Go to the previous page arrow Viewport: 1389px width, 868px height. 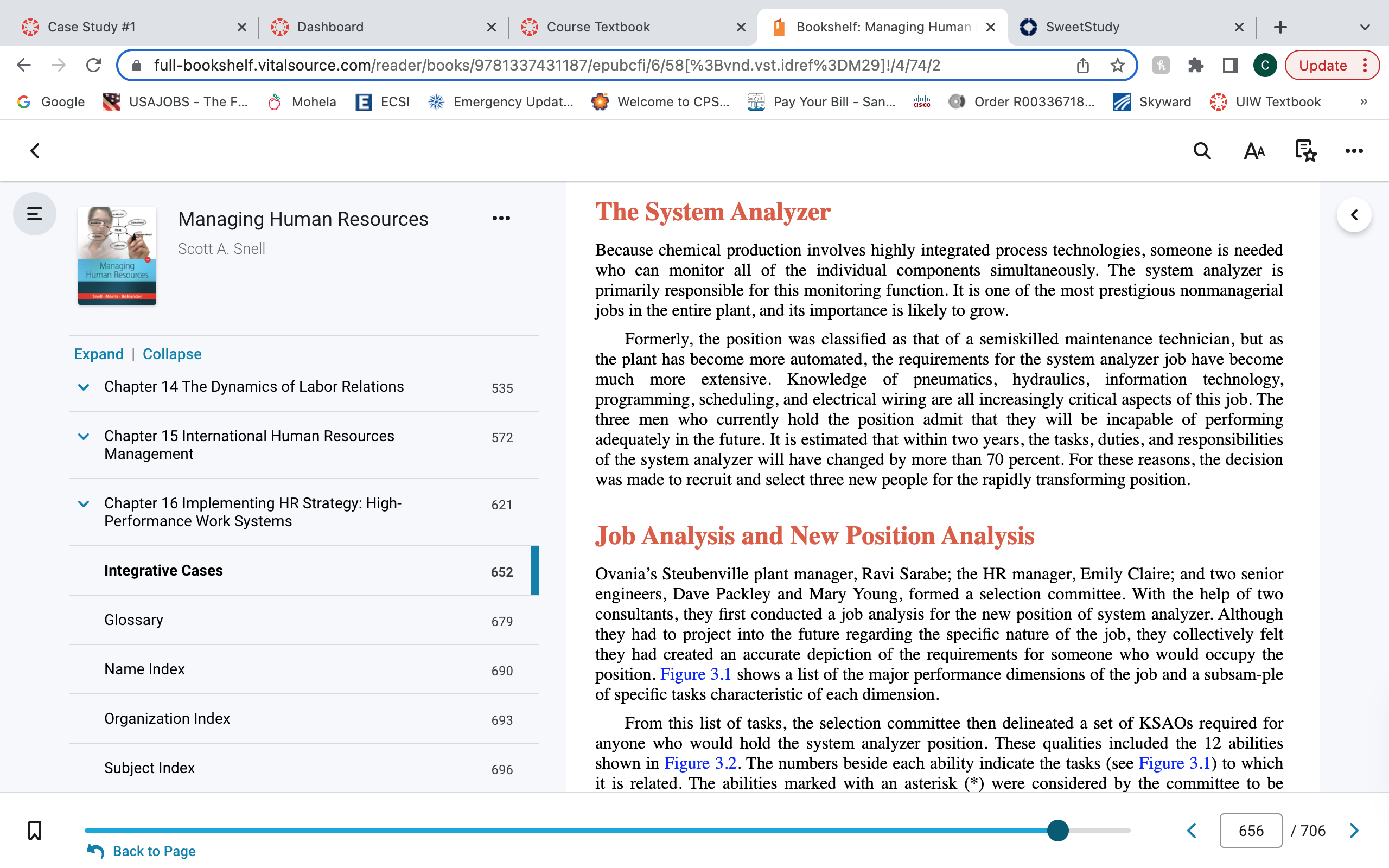[x=1192, y=831]
